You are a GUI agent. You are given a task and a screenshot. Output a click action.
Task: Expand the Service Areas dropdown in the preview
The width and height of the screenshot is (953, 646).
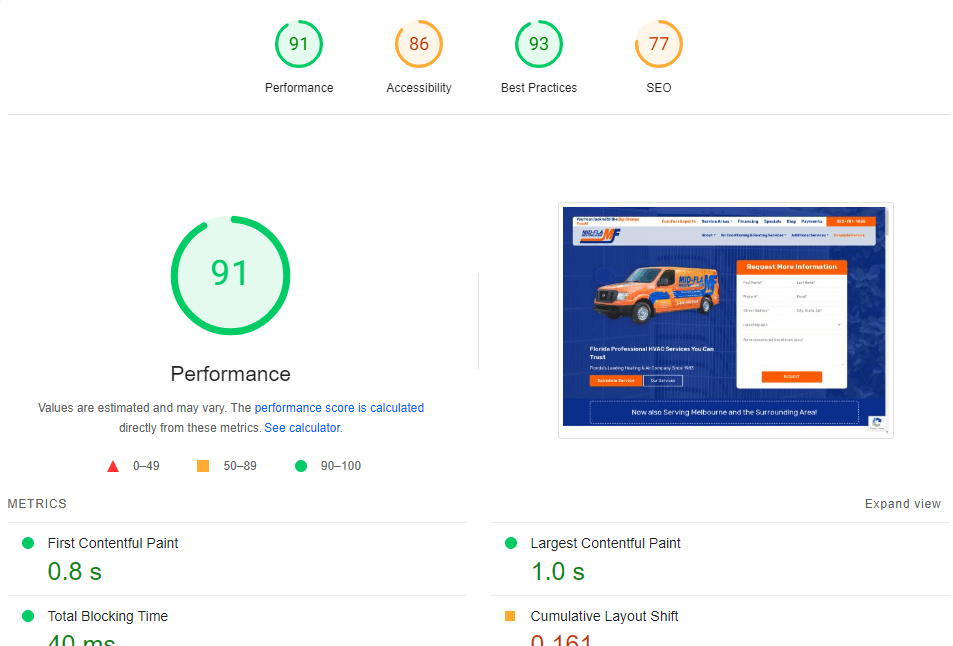[717, 222]
